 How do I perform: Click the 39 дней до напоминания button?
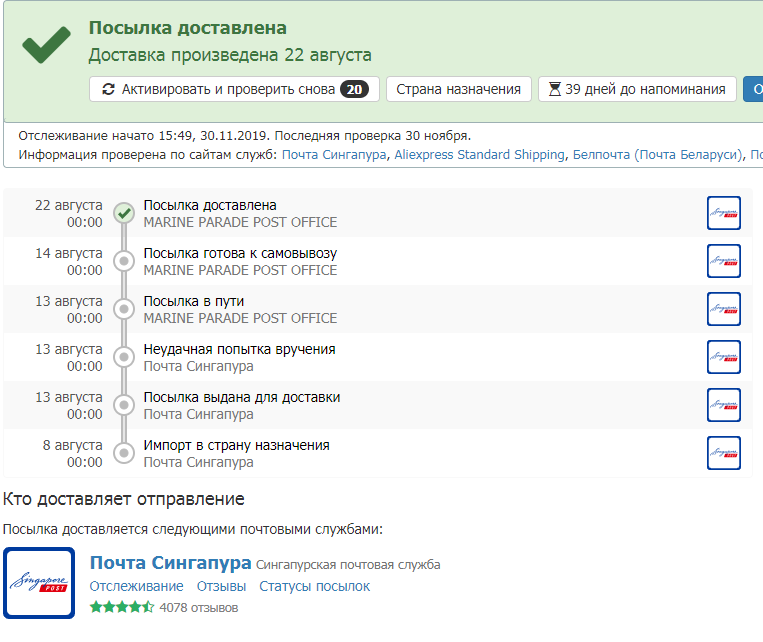(637, 89)
